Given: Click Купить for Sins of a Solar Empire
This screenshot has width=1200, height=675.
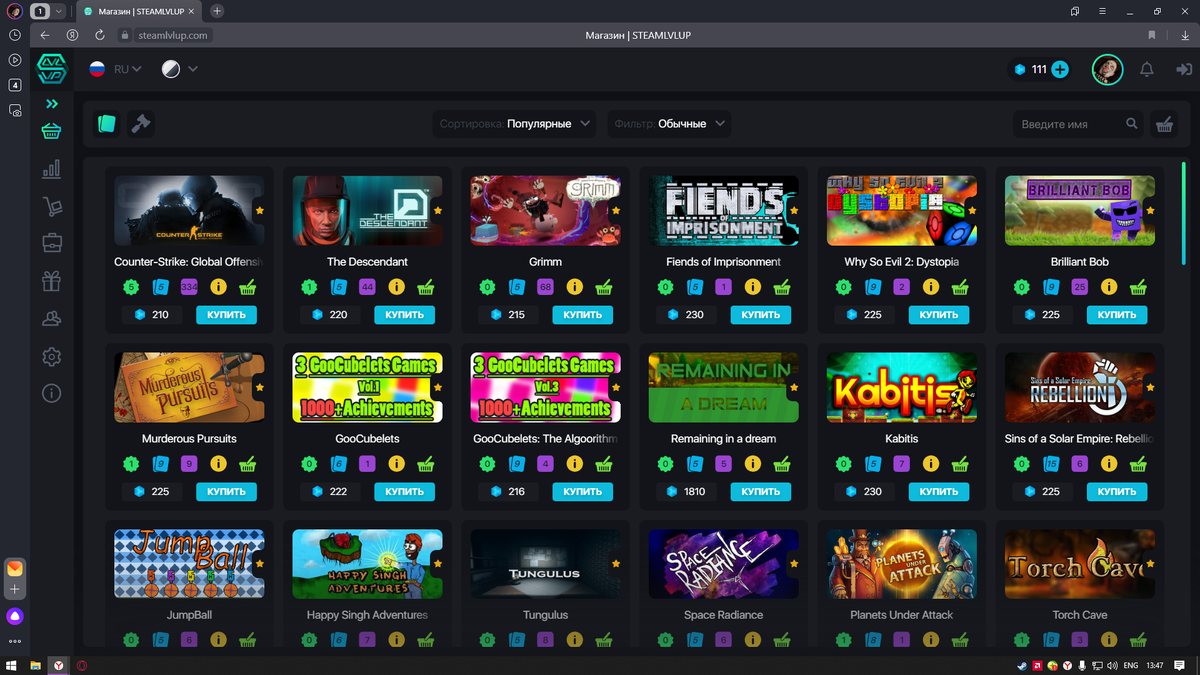Looking at the screenshot, I should point(1116,491).
